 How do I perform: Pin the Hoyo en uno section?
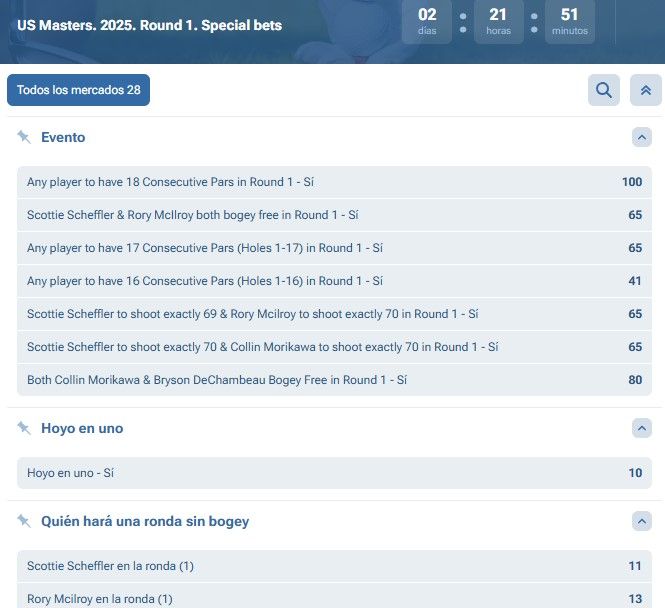(x=24, y=428)
